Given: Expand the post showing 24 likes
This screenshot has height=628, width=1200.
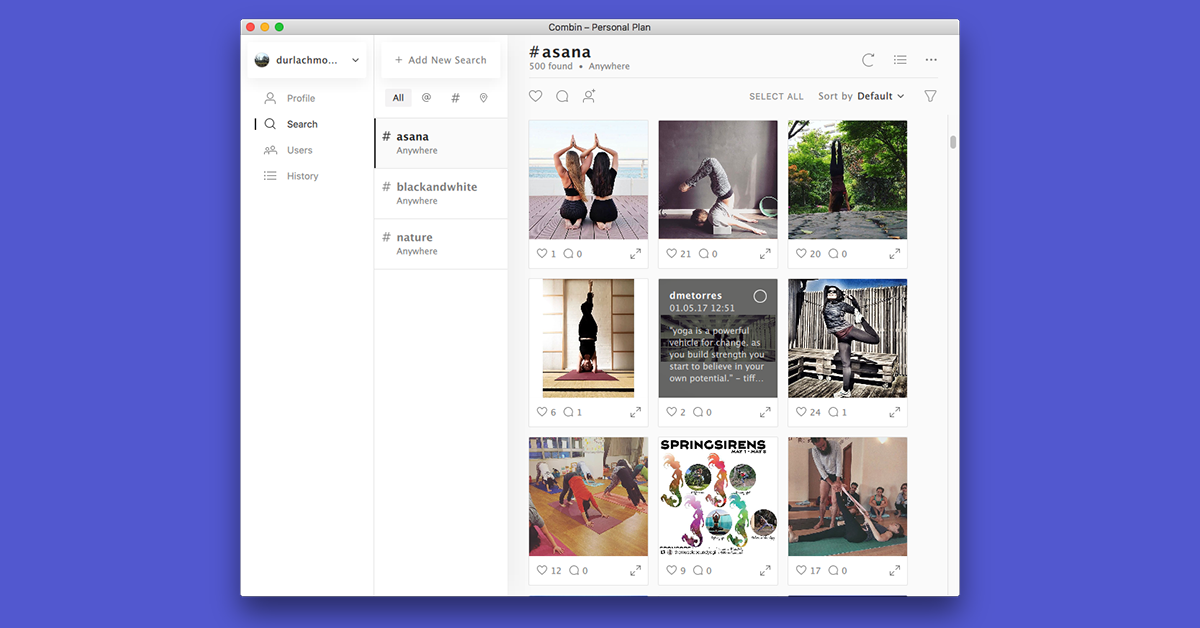Looking at the screenshot, I should coord(895,412).
